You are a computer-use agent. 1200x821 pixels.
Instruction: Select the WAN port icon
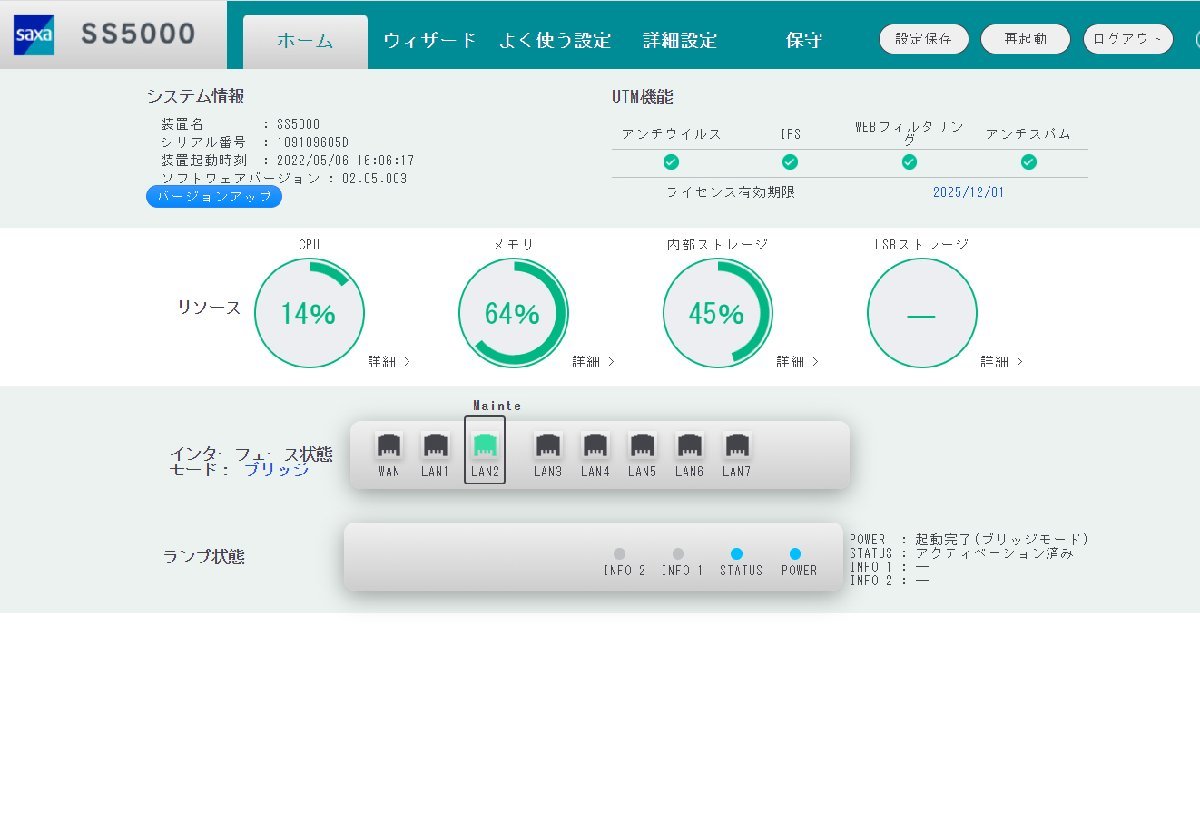388,445
